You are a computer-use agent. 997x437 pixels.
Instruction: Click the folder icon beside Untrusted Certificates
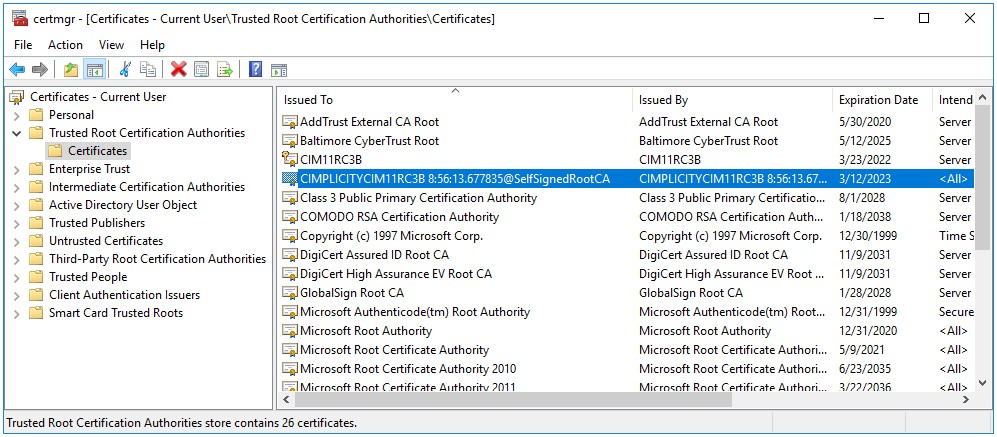(x=36, y=241)
